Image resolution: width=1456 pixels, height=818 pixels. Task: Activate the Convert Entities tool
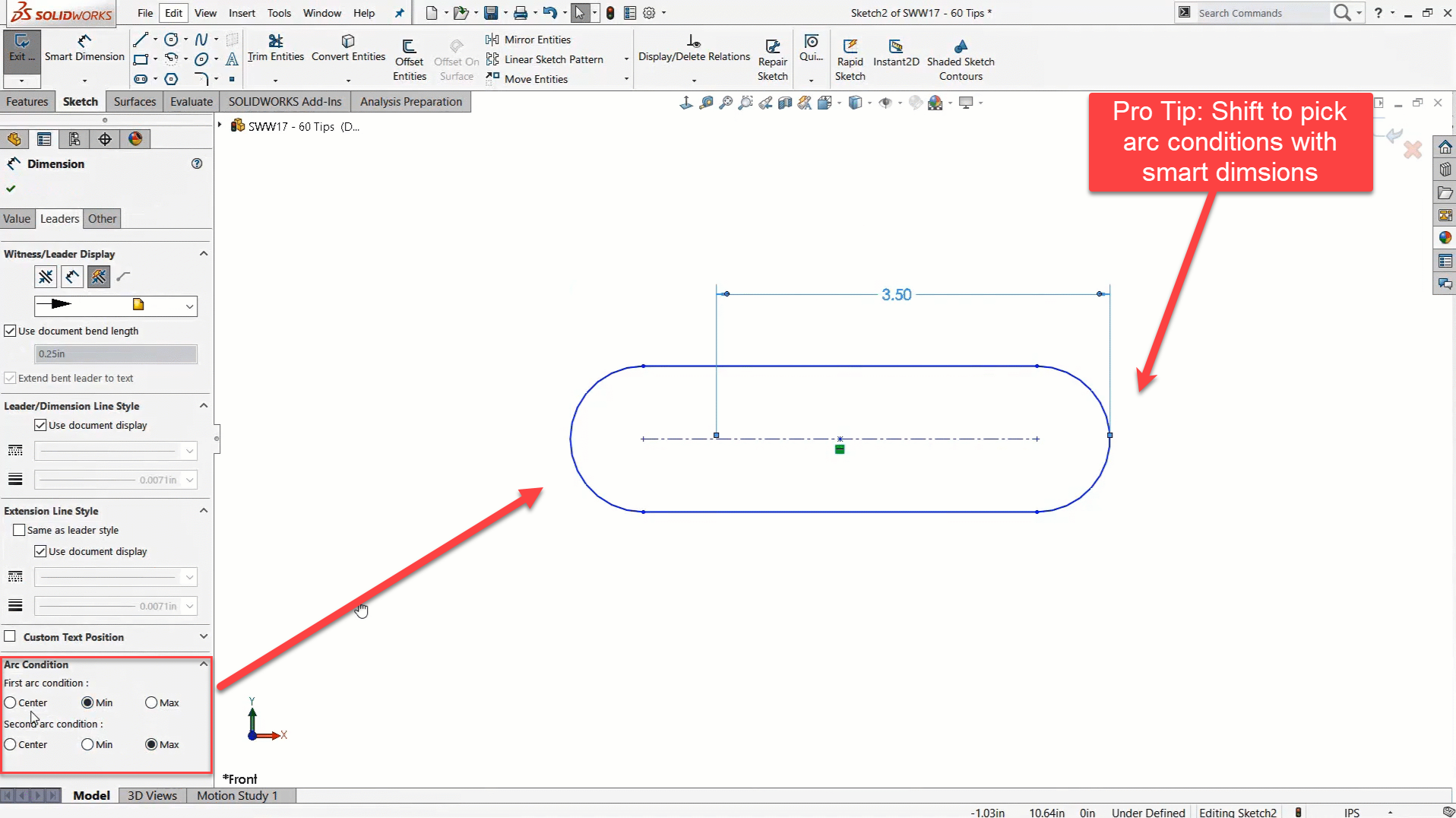(348, 48)
